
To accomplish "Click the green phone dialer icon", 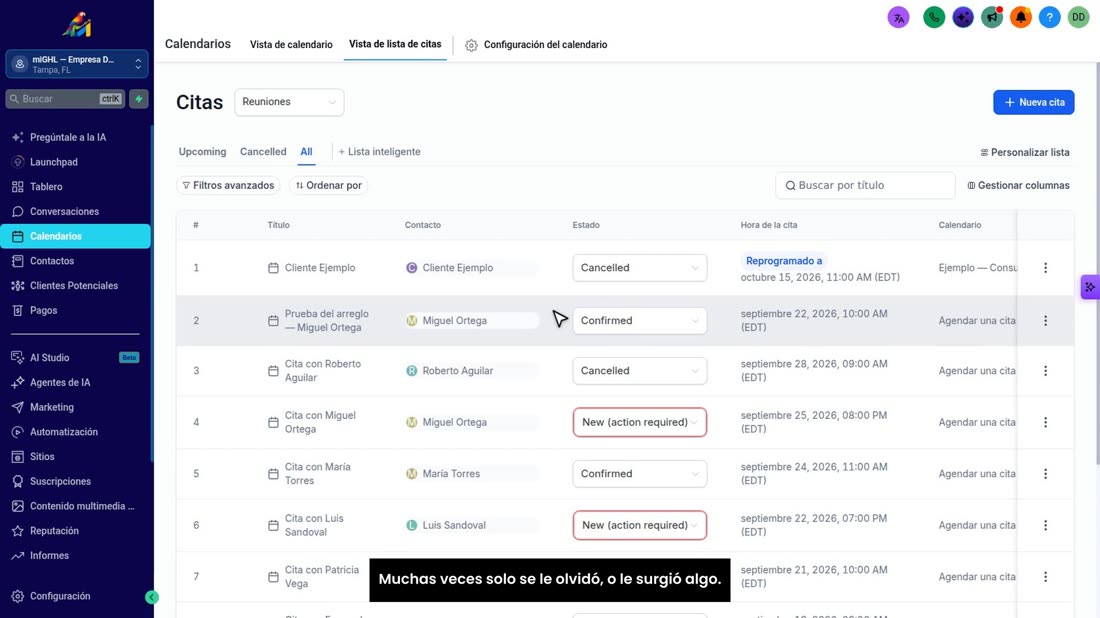I will click(x=934, y=18).
